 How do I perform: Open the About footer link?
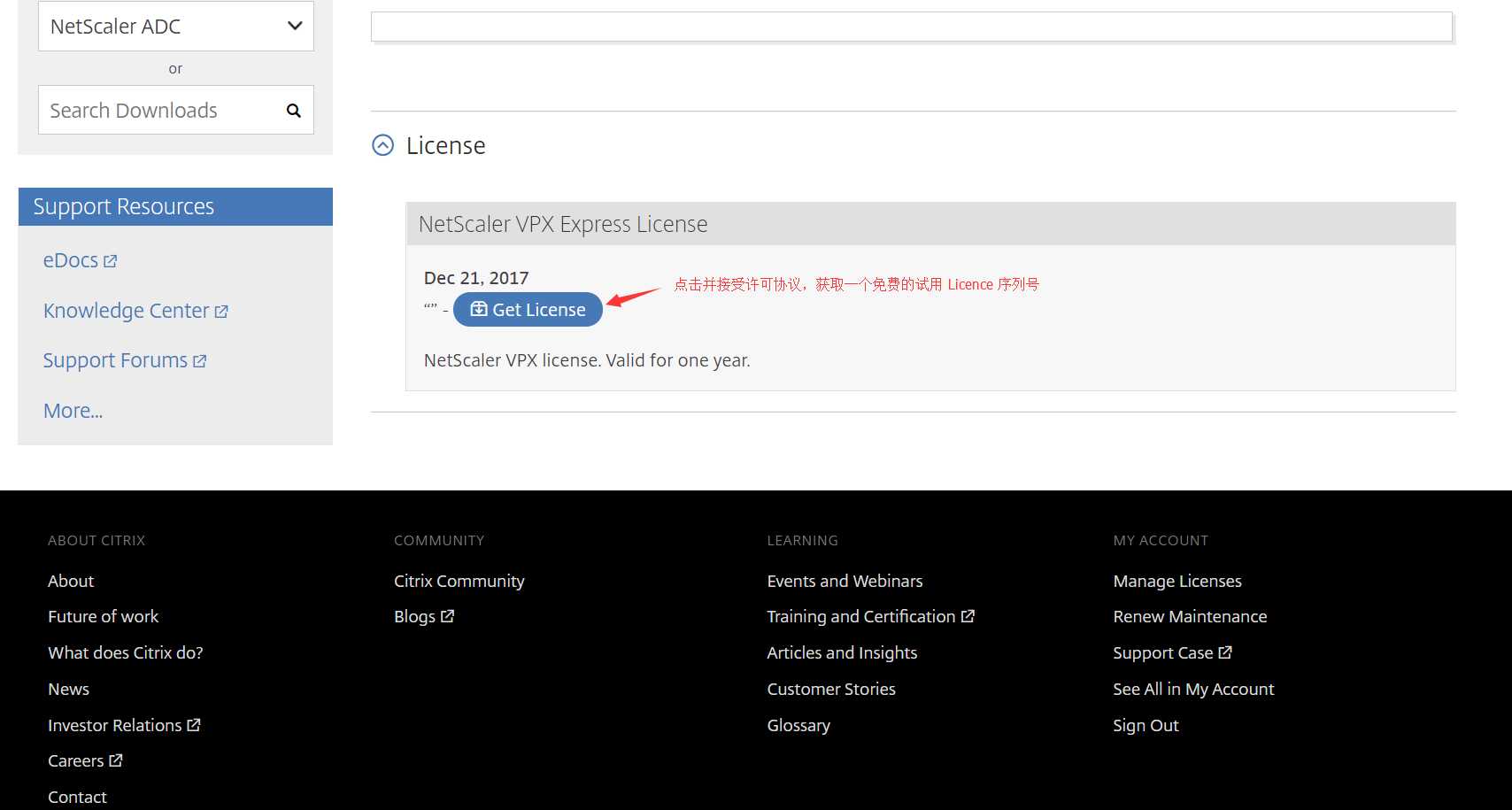click(71, 581)
